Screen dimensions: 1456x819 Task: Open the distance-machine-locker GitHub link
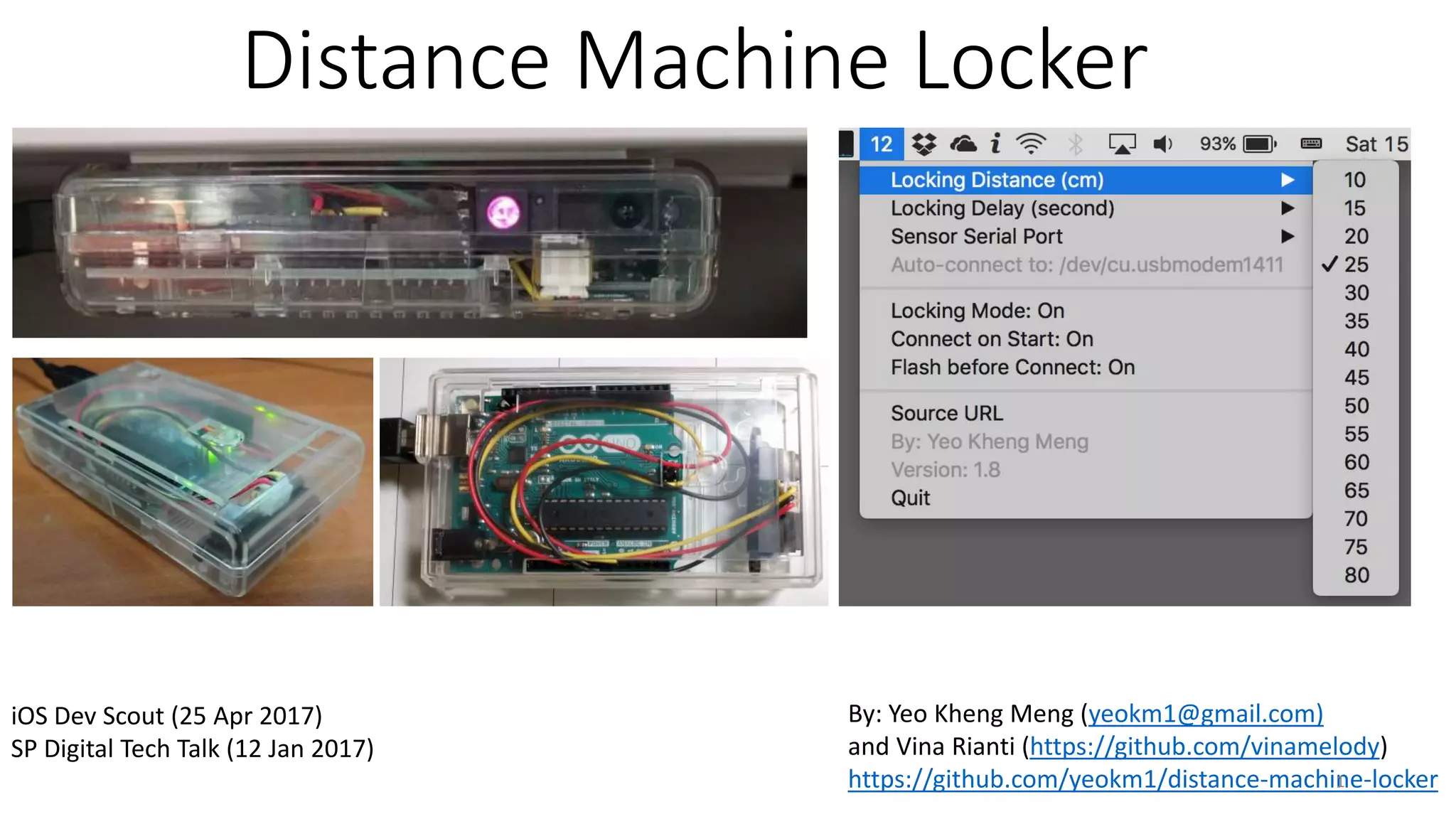coord(1142,779)
